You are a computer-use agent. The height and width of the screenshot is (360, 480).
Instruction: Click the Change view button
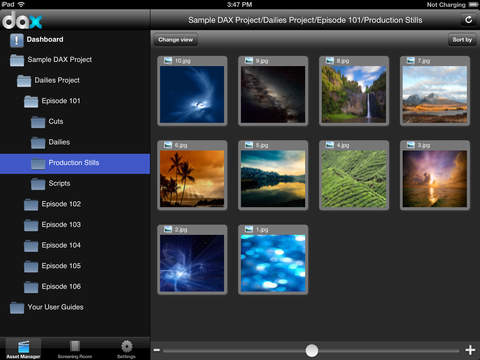(x=176, y=40)
